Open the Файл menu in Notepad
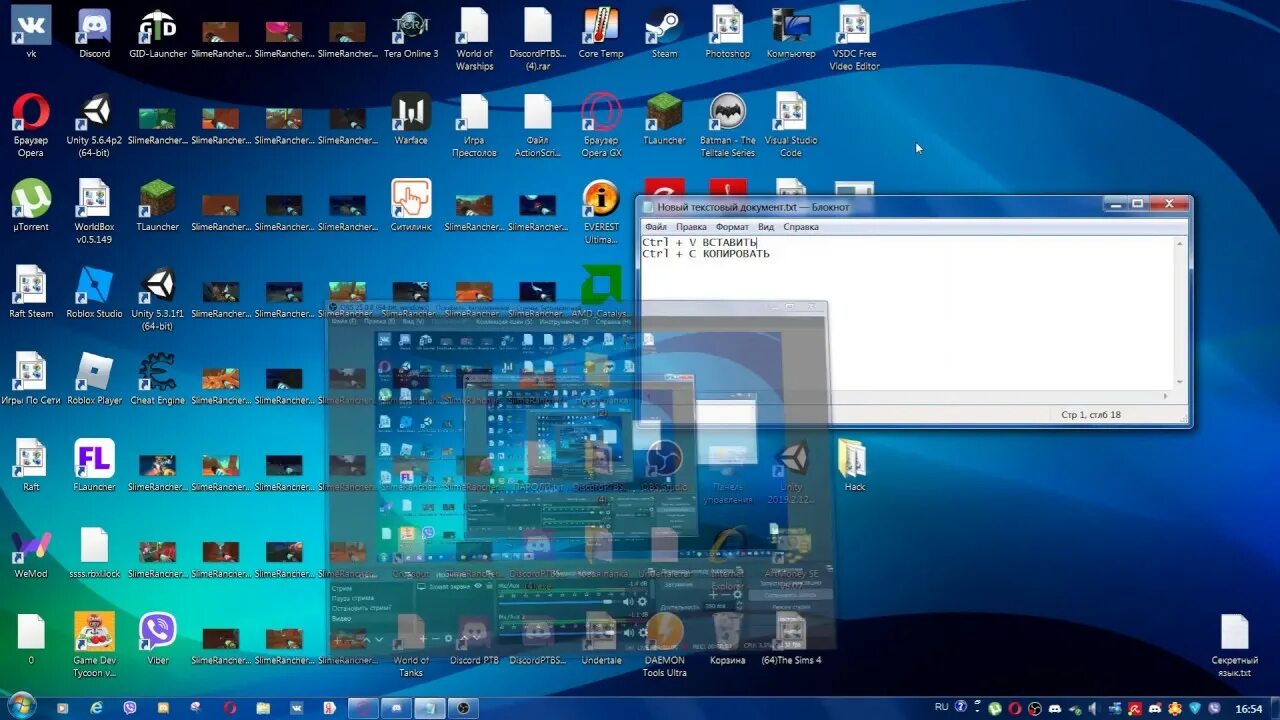1280x720 pixels. click(656, 227)
